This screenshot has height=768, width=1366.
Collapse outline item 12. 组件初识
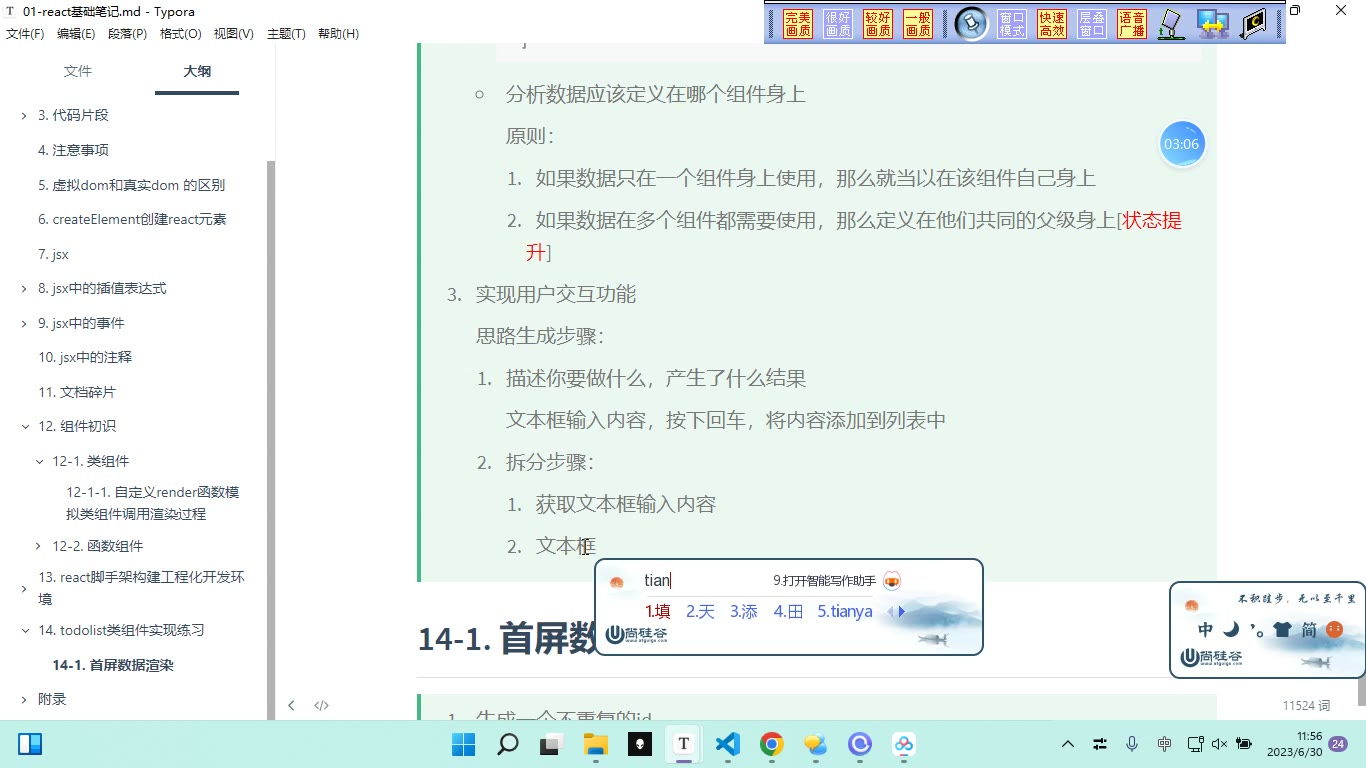(25, 427)
